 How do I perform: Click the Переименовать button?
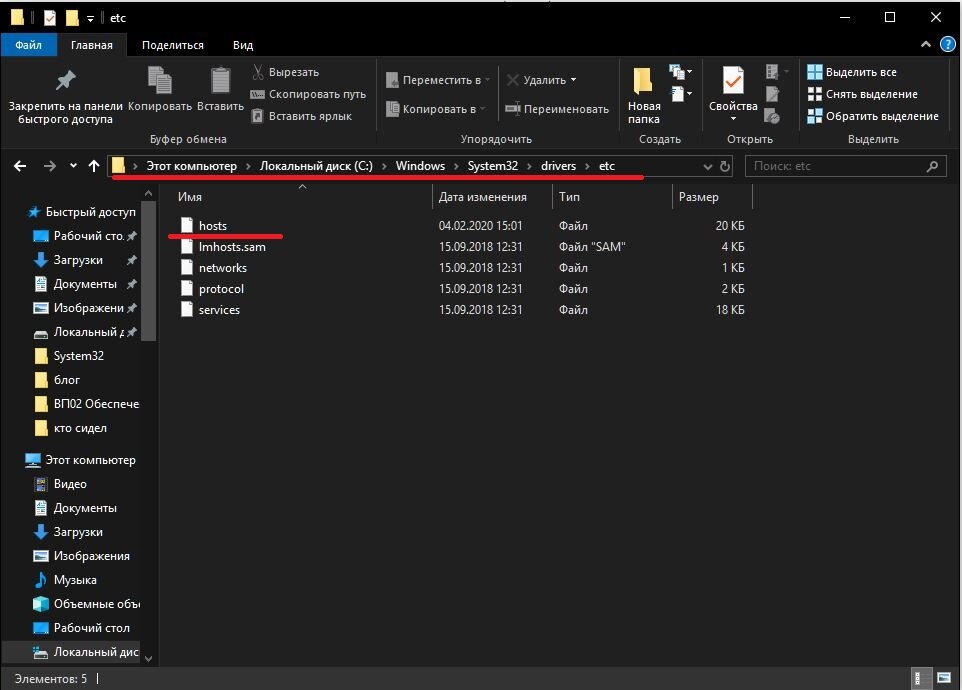(x=557, y=109)
